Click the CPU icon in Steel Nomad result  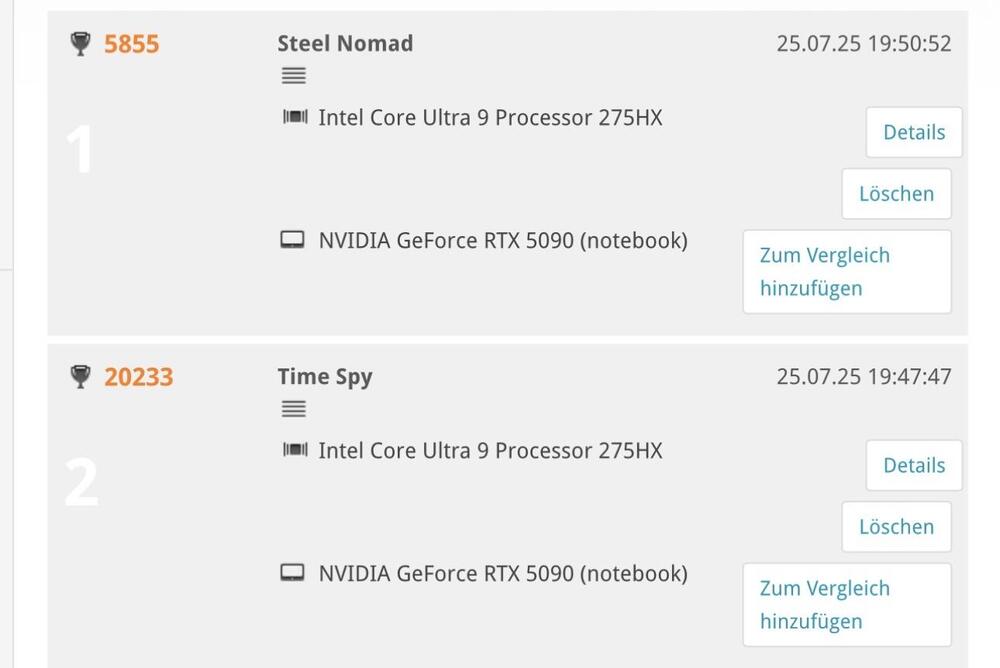[295, 118]
